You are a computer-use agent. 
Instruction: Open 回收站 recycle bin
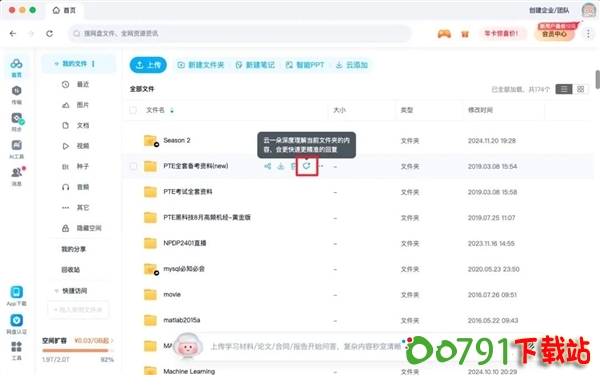(x=71, y=270)
